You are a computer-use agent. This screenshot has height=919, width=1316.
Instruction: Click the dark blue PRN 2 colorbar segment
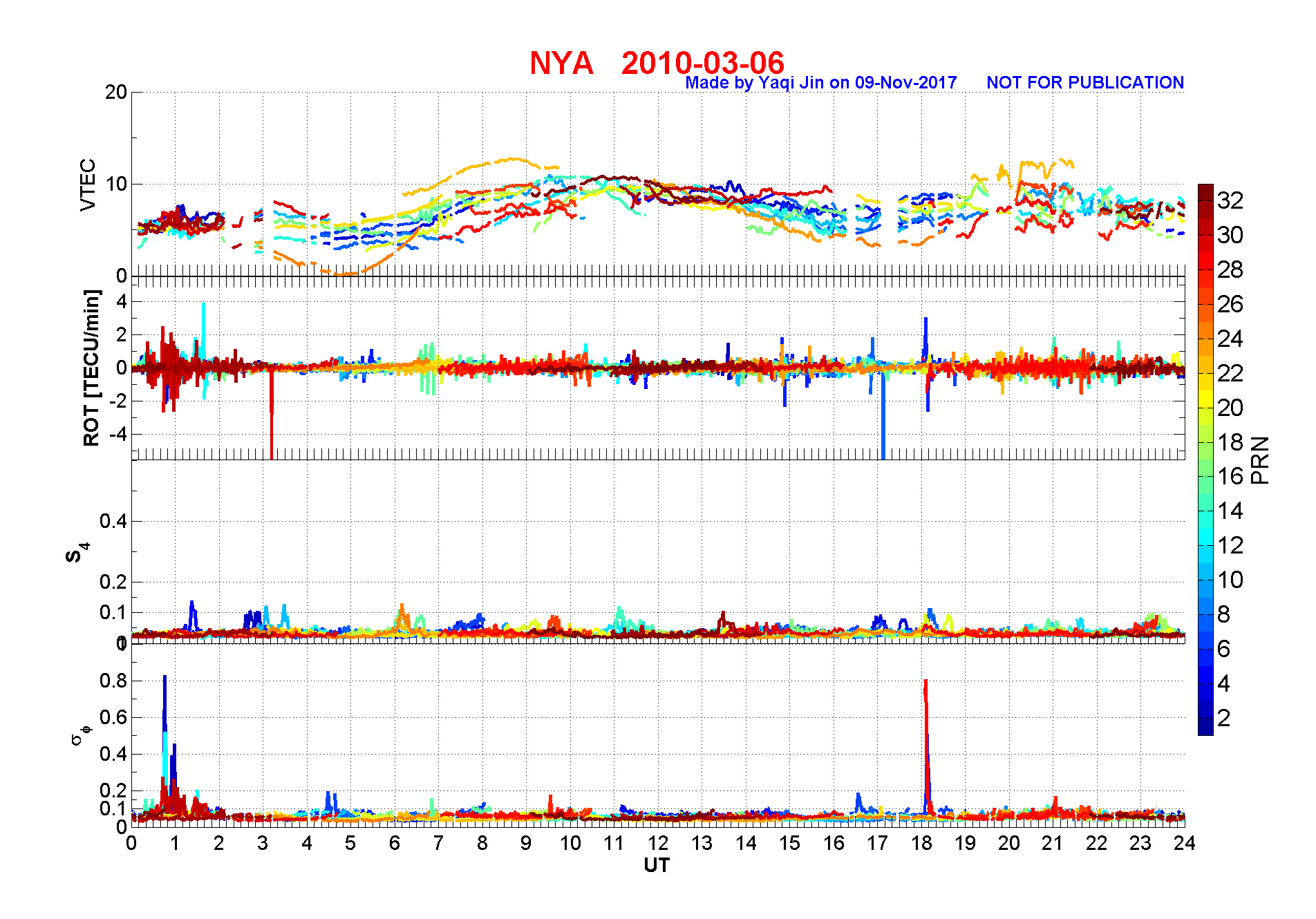pos(1205,719)
